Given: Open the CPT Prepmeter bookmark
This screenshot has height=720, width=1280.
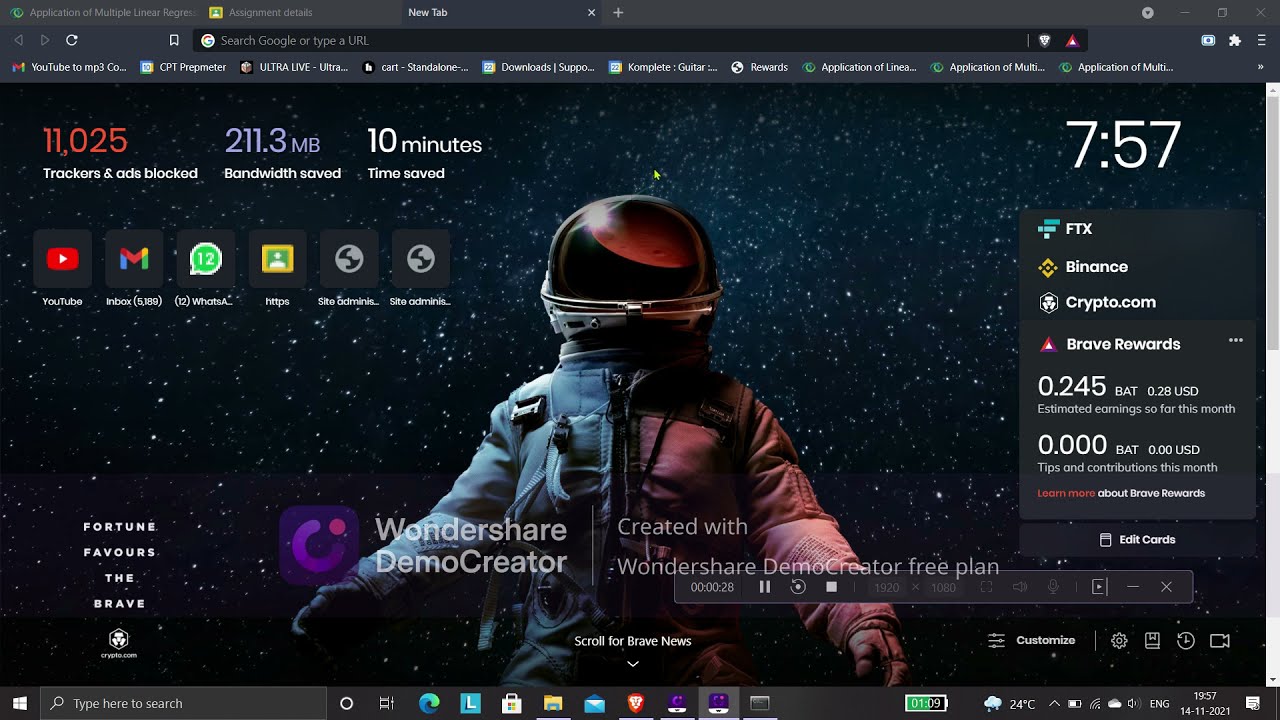Looking at the screenshot, I should click(x=184, y=67).
